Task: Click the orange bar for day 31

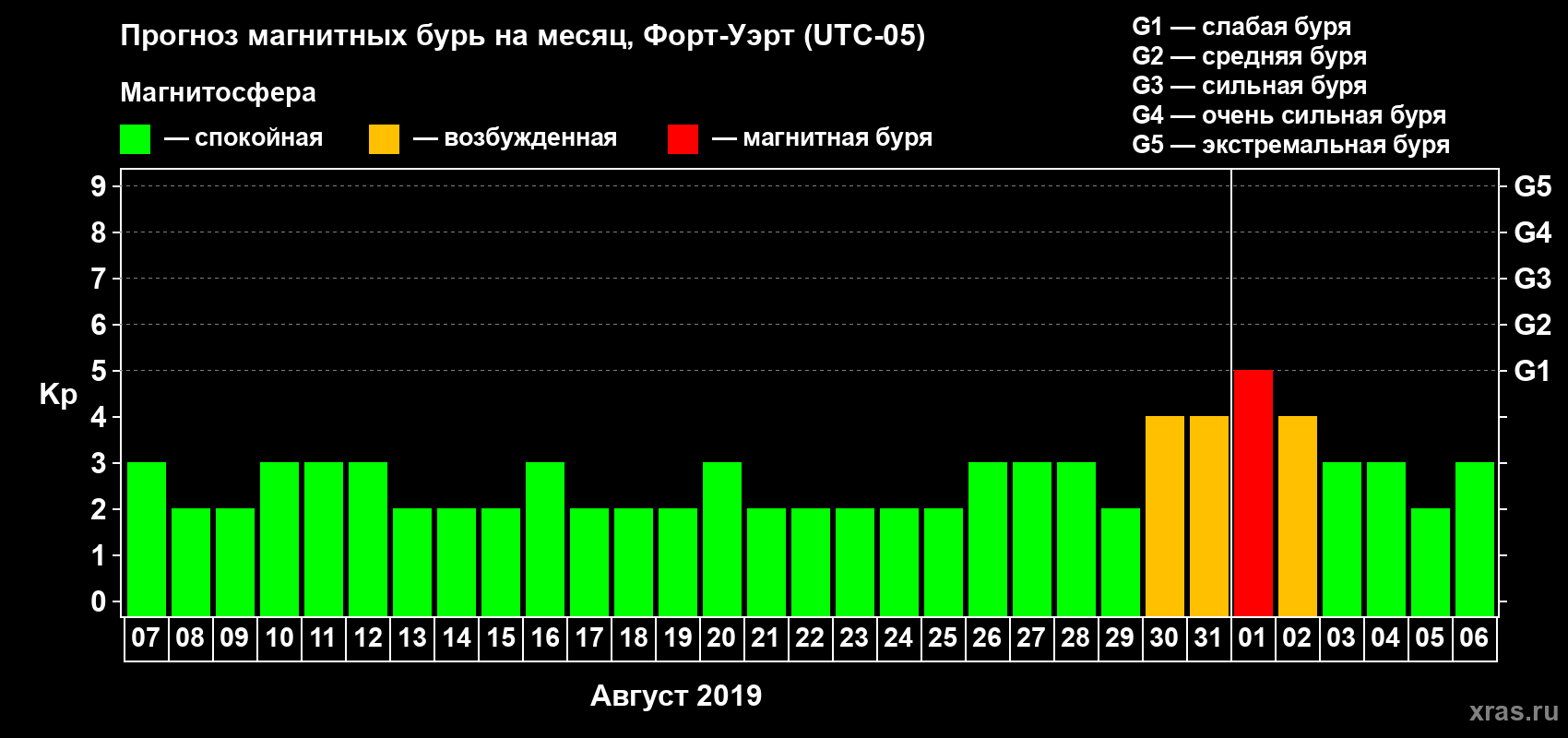Action: point(1209,516)
